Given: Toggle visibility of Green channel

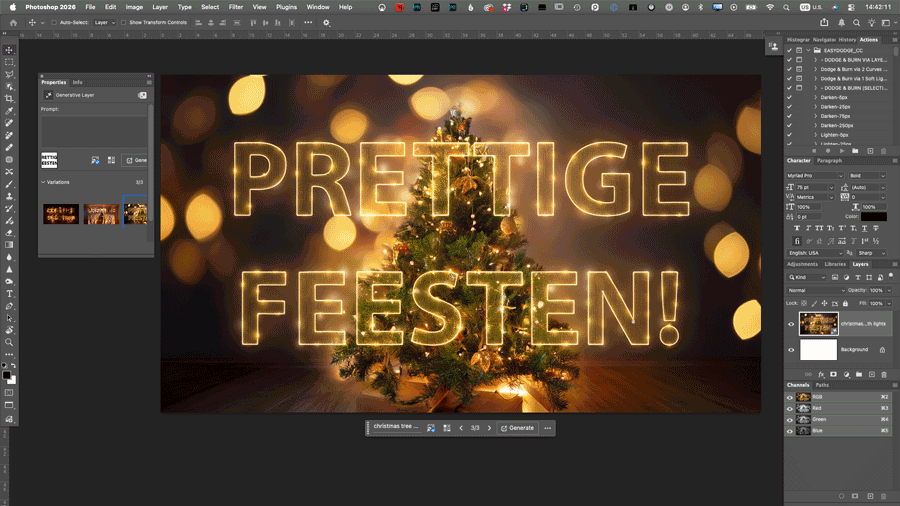Looking at the screenshot, I should 790,420.
